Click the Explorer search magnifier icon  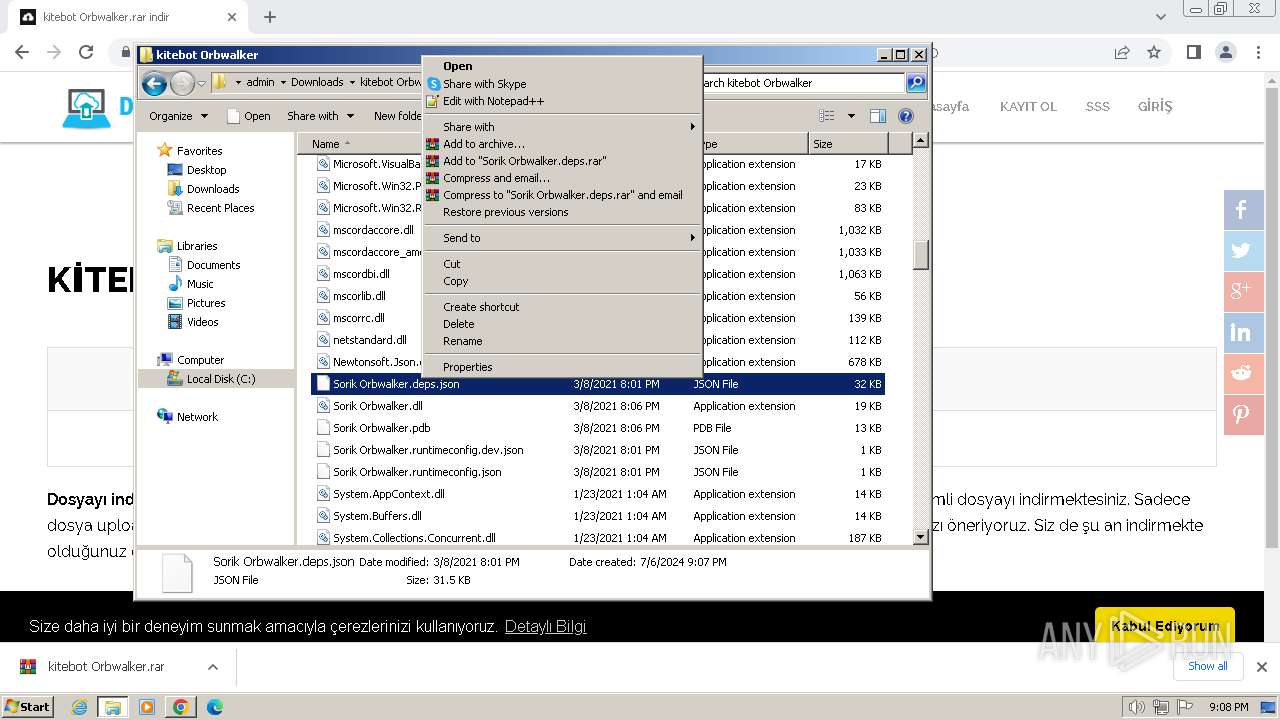[915, 83]
